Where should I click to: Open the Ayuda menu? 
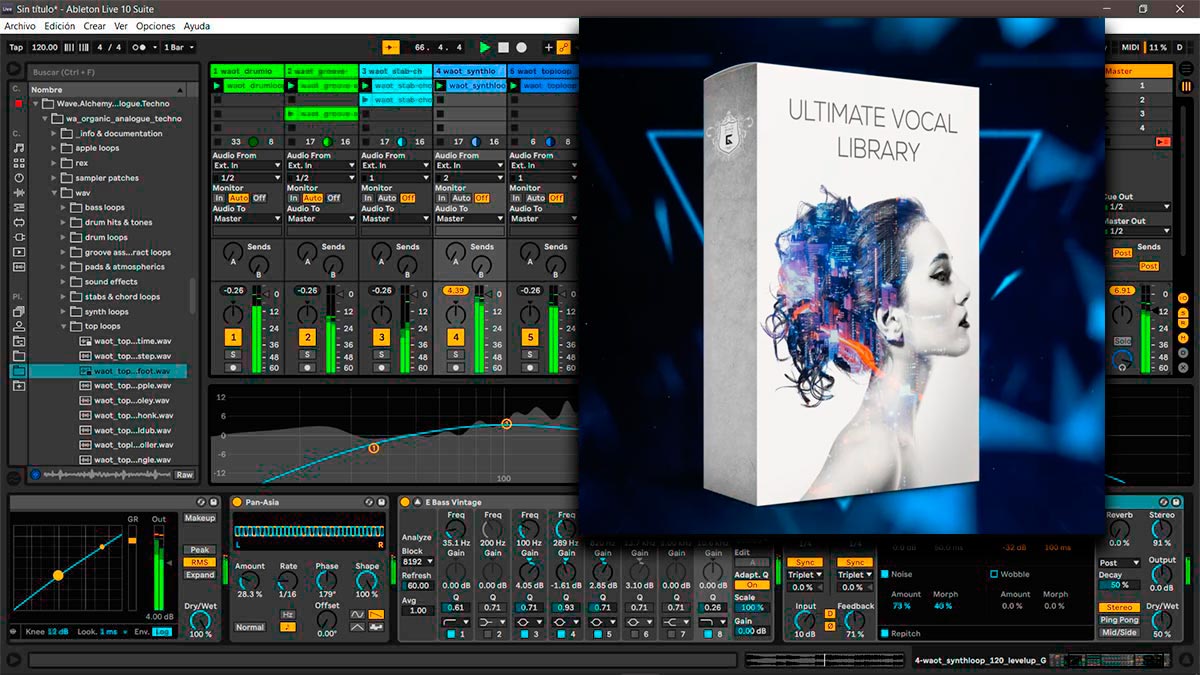[197, 26]
